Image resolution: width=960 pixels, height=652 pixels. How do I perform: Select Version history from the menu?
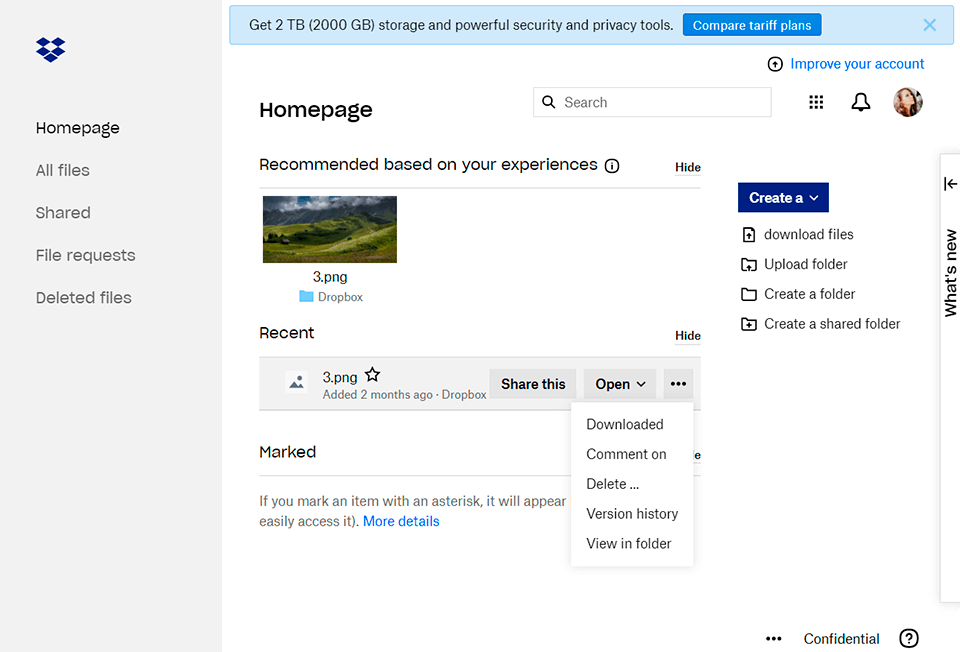pos(632,513)
